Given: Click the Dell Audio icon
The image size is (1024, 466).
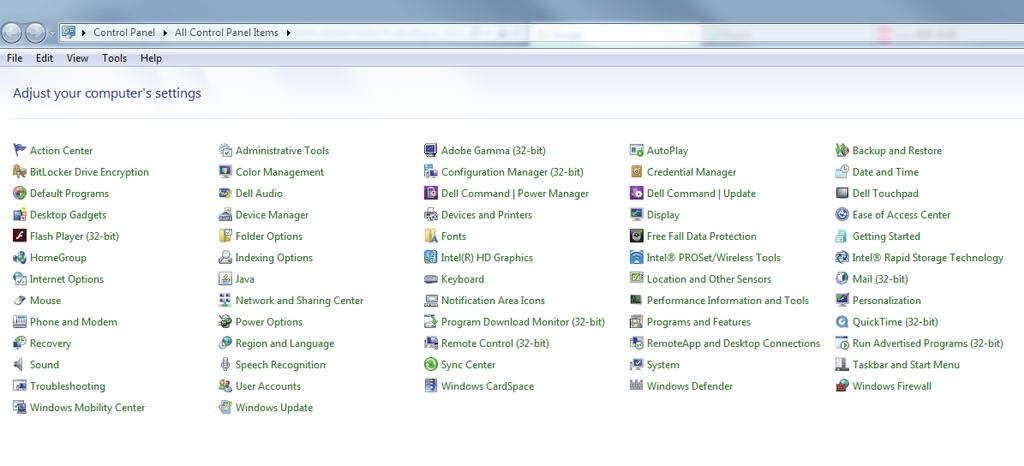Looking at the screenshot, I should point(225,193).
